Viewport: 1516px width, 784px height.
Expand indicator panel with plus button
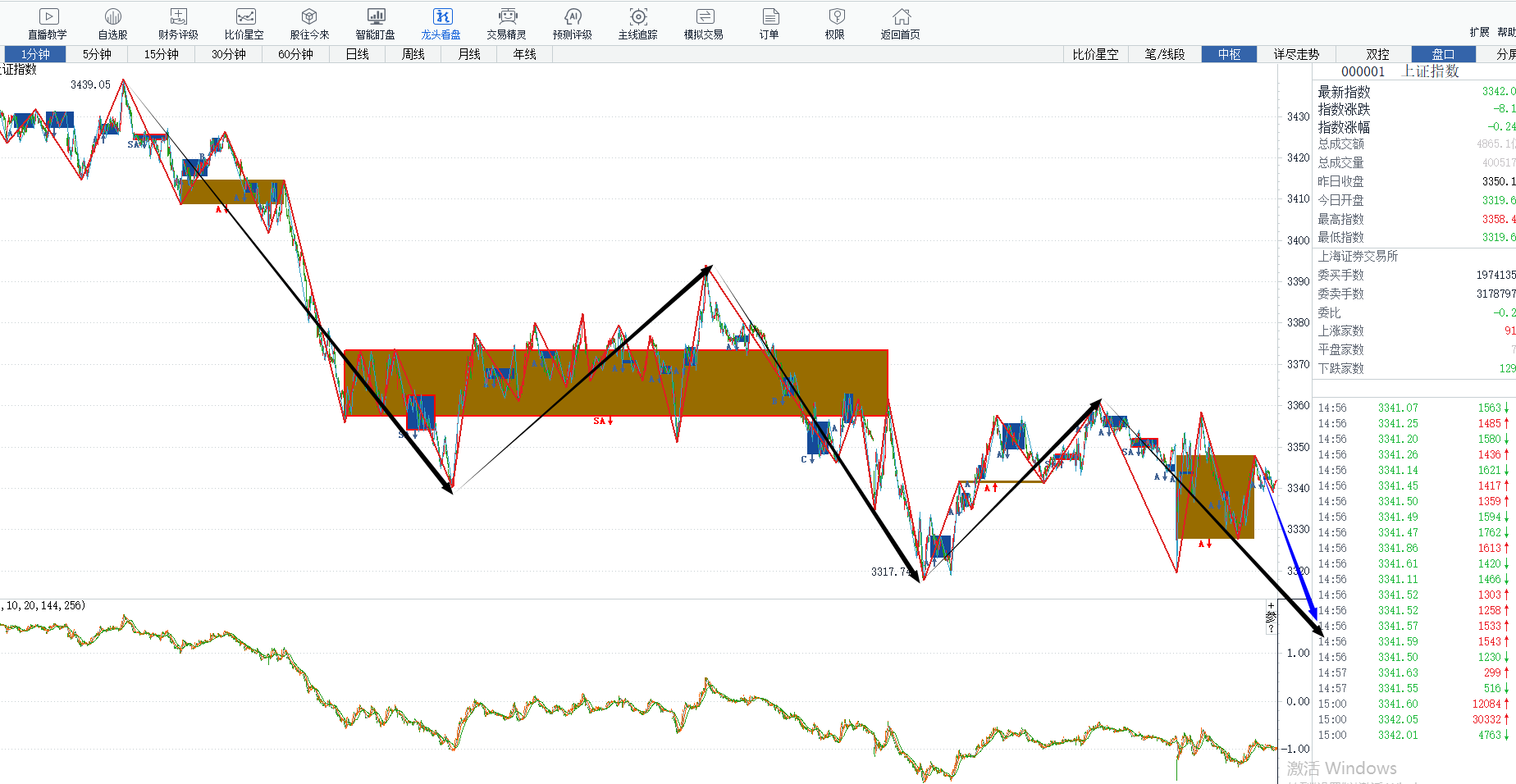point(1271,605)
